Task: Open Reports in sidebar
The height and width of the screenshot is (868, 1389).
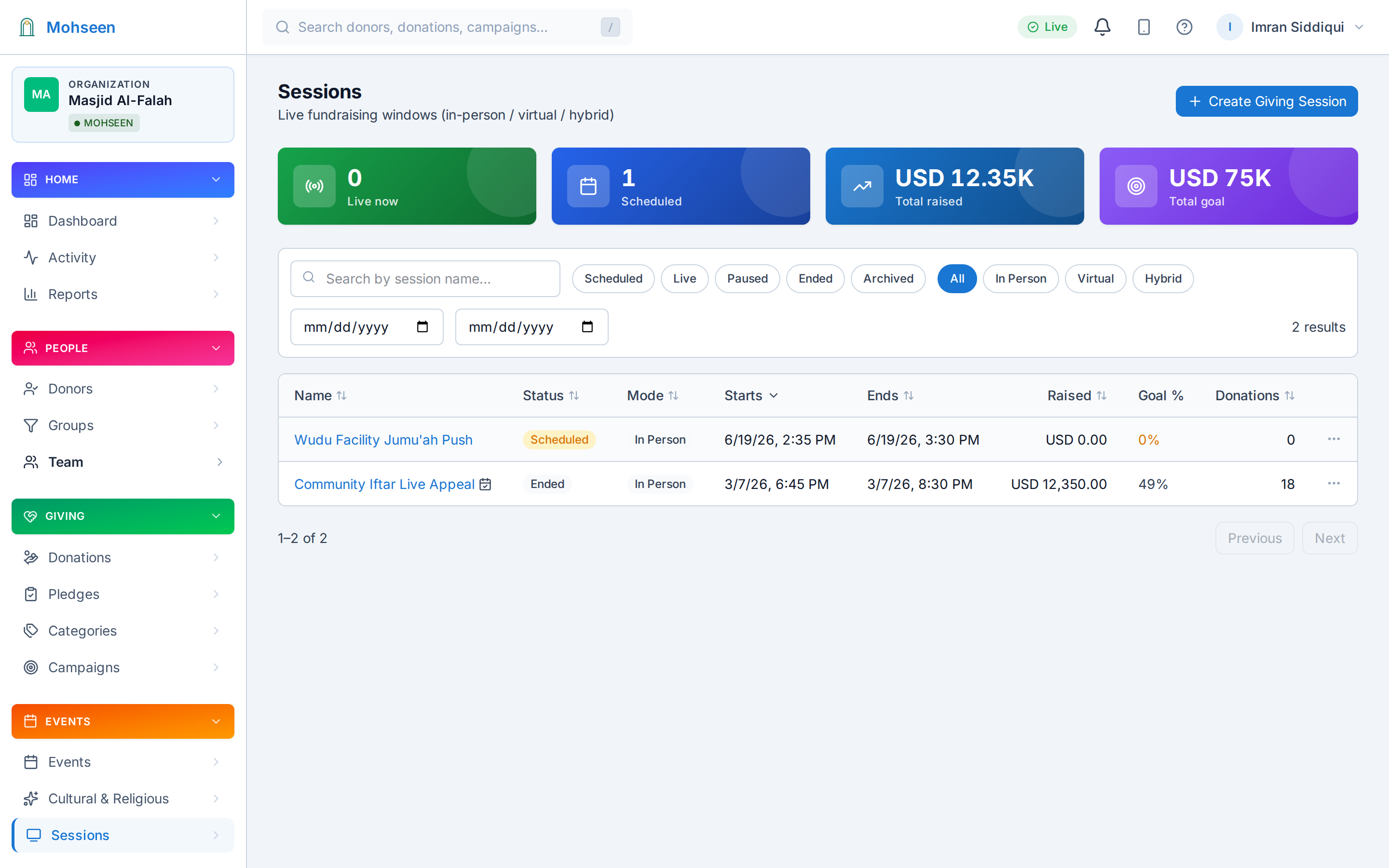Action: [123, 294]
